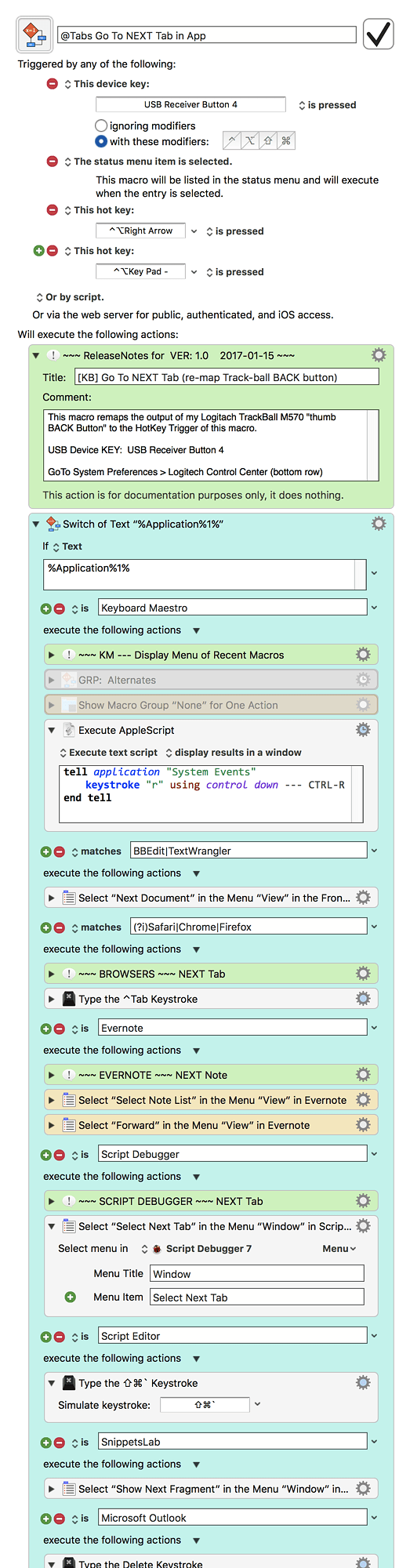Screen dimensions: 410x1568
Task: Delete the BBEdit|TextWrangler case
Action: [59, 851]
